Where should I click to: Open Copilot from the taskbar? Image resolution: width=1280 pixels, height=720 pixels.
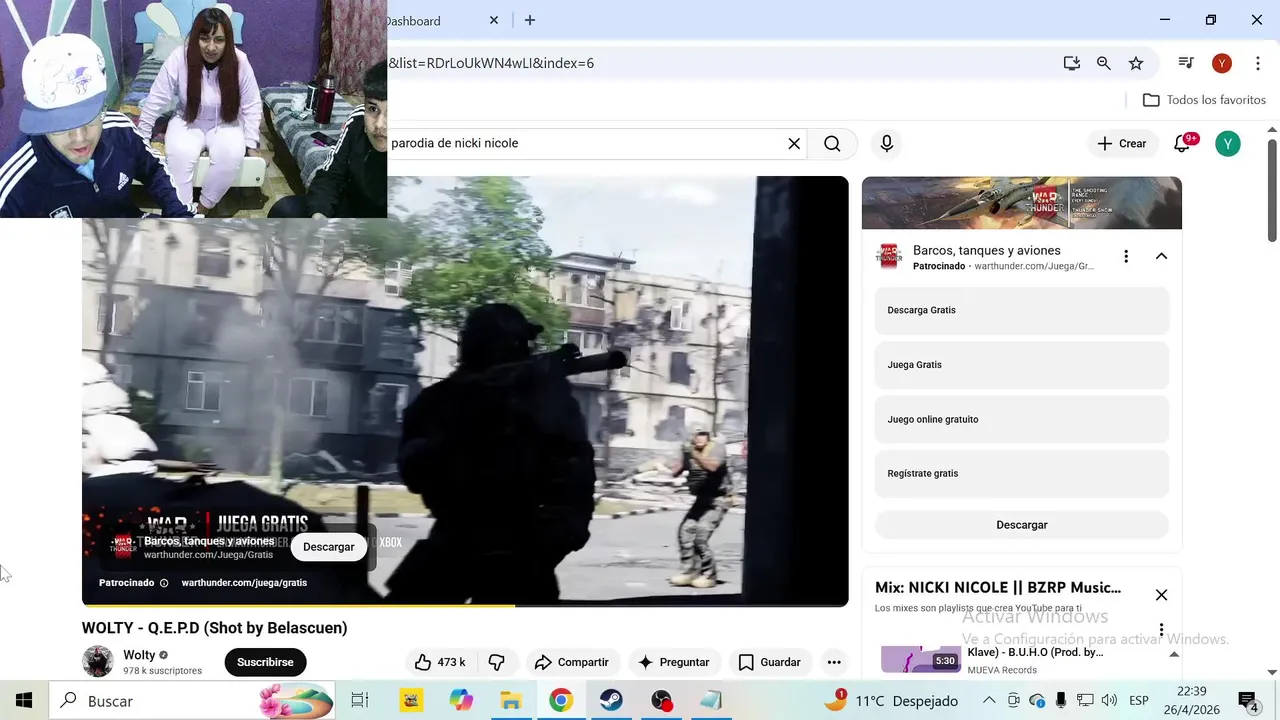[x=461, y=701]
